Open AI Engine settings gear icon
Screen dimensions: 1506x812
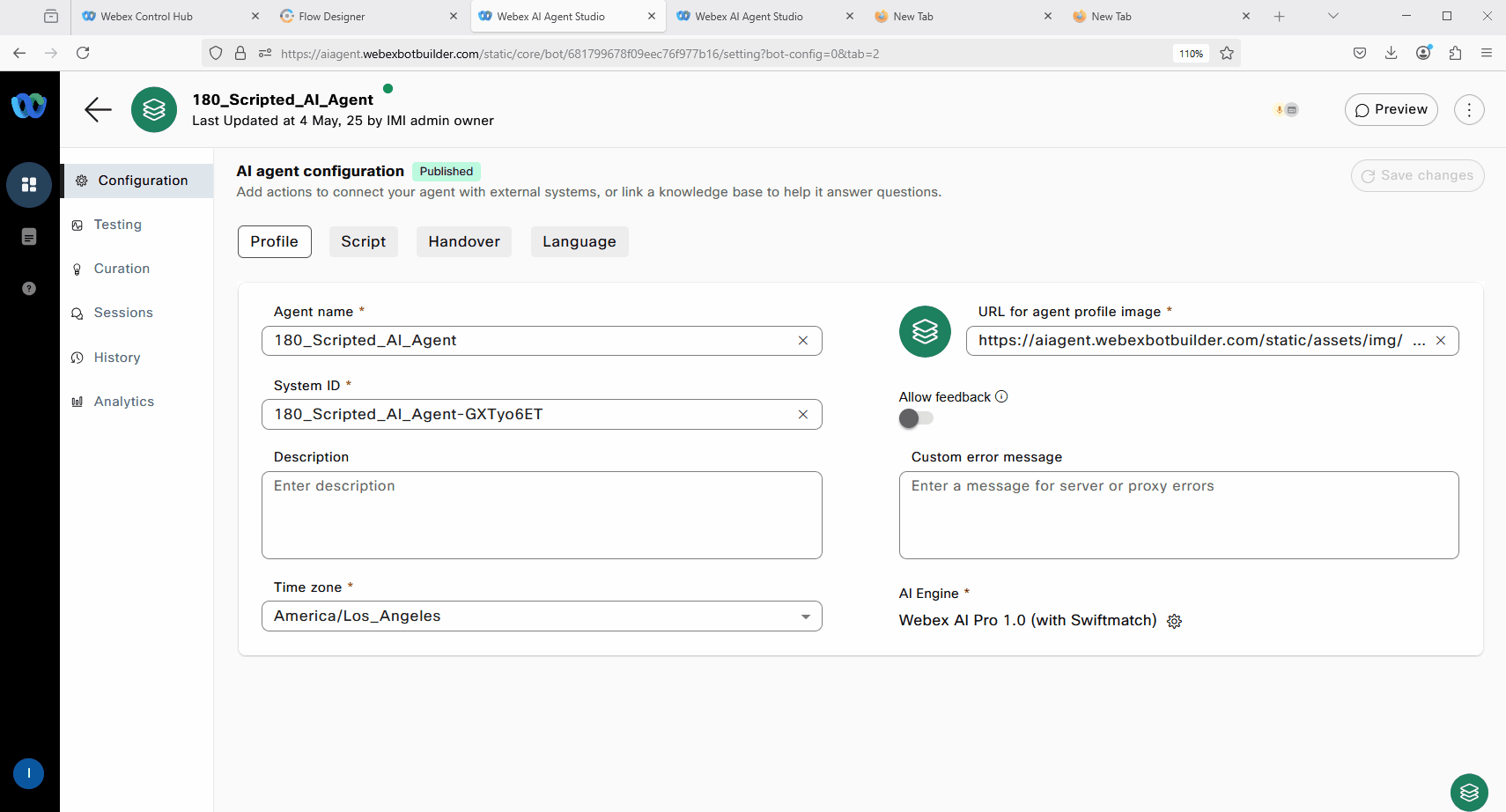1174,621
